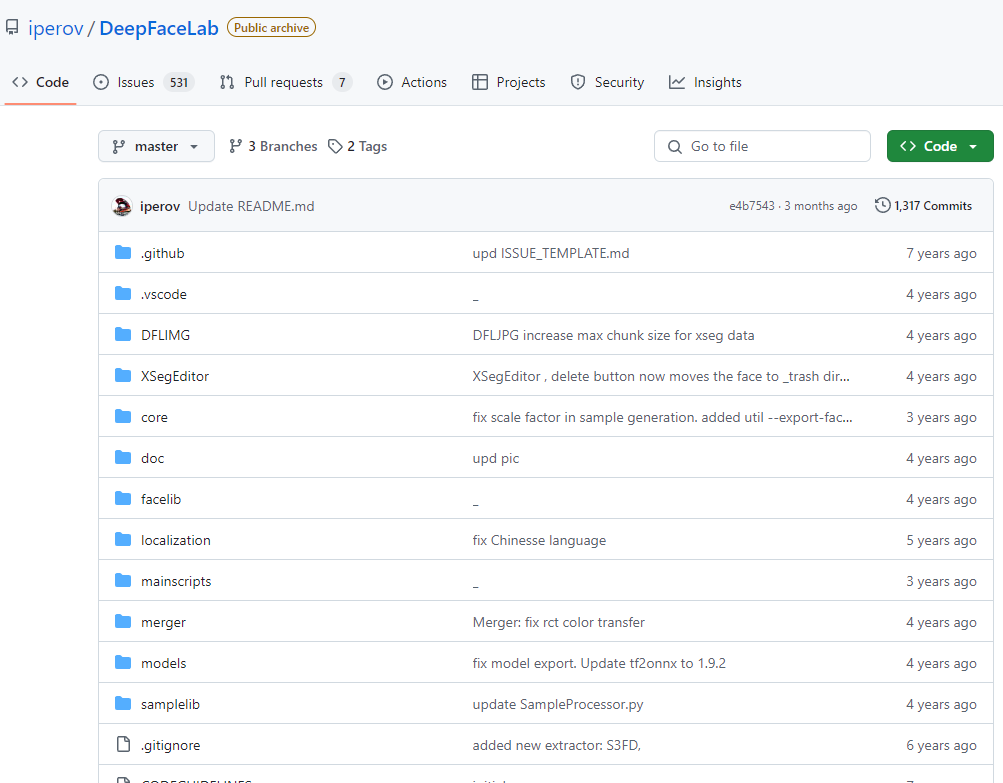Switch to the Issues tab
1003x783 pixels.
click(x=143, y=82)
